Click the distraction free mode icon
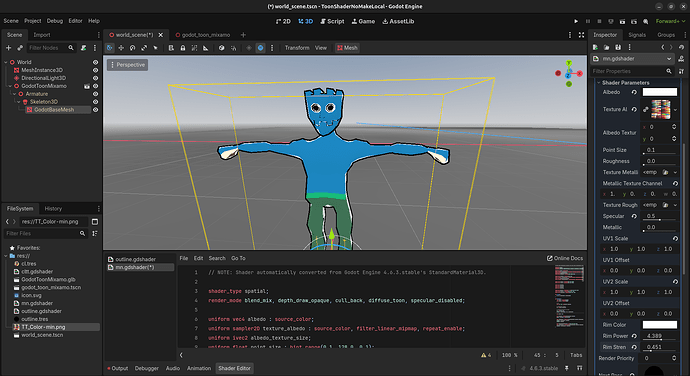Viewport: 690px width, 376px height. pyautogui.click(x=581, y=35)
